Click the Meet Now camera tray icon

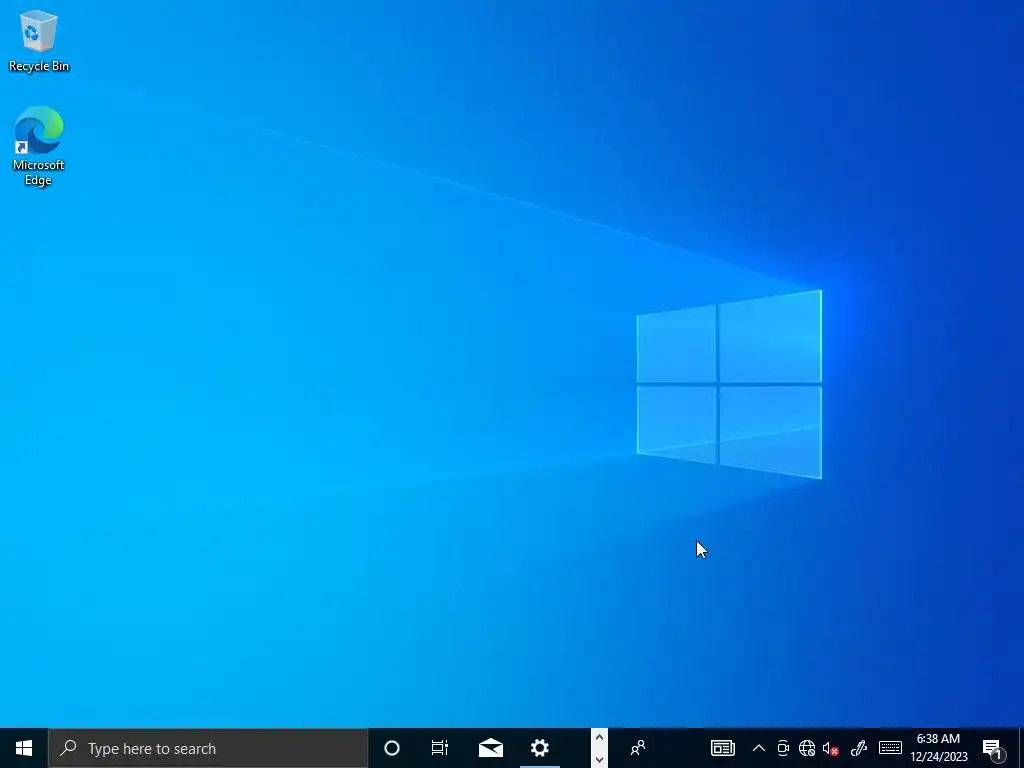click(x=782, y=748)
